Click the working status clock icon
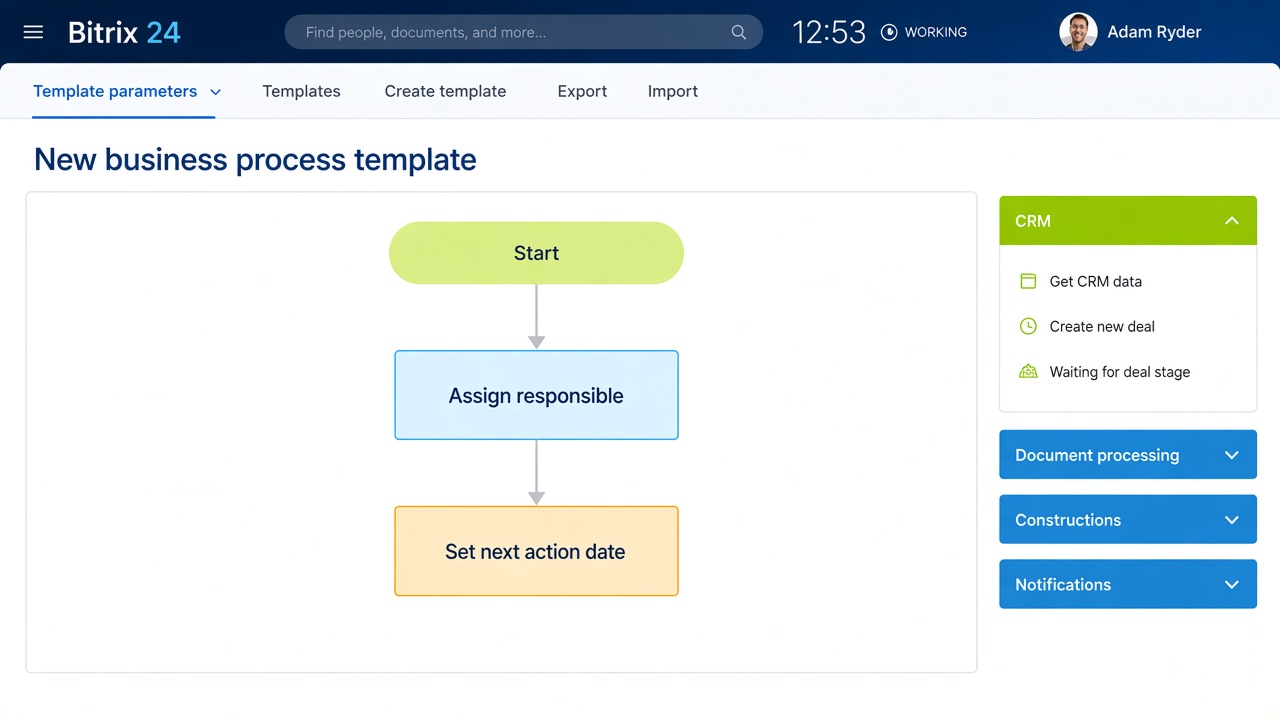 pos(889,32)
